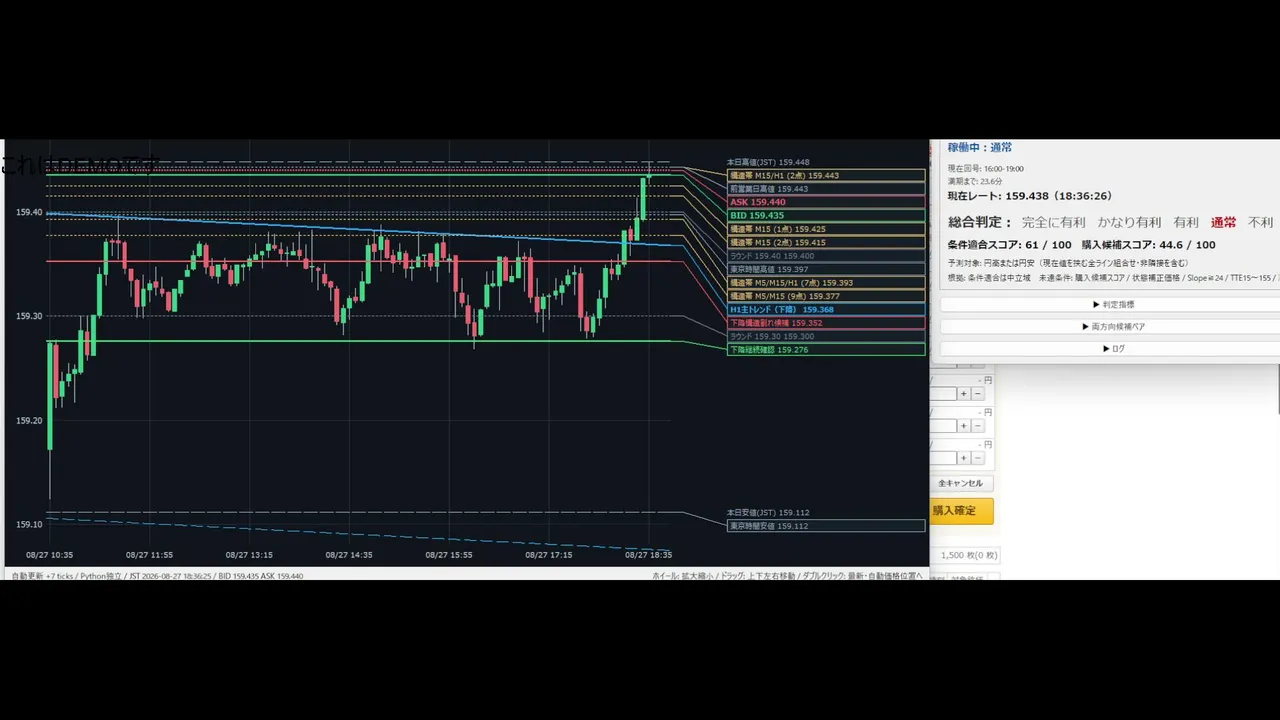
Task: Click the right panel vertical scrollbar
Action: [1278, 390]
